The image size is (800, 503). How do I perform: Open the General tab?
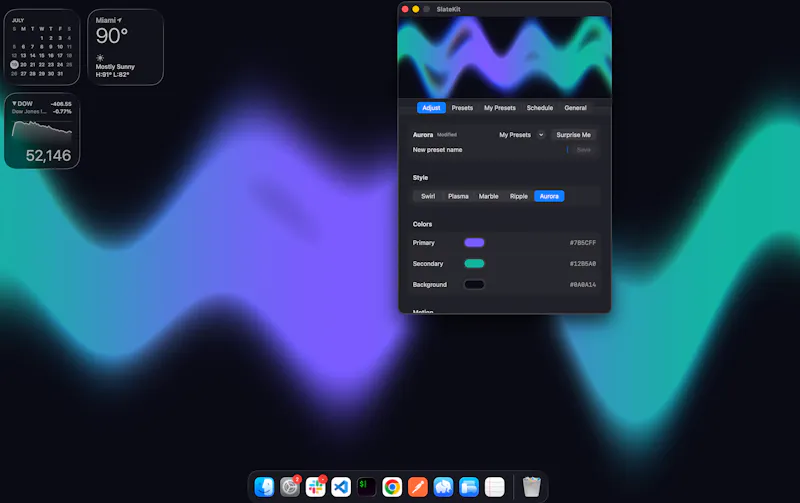tap(576, 108)
